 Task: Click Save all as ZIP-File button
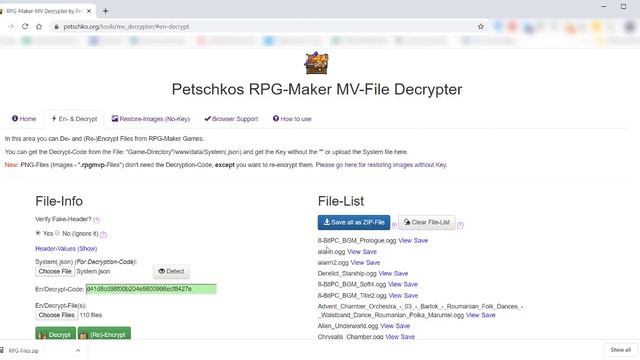[354, 222]
